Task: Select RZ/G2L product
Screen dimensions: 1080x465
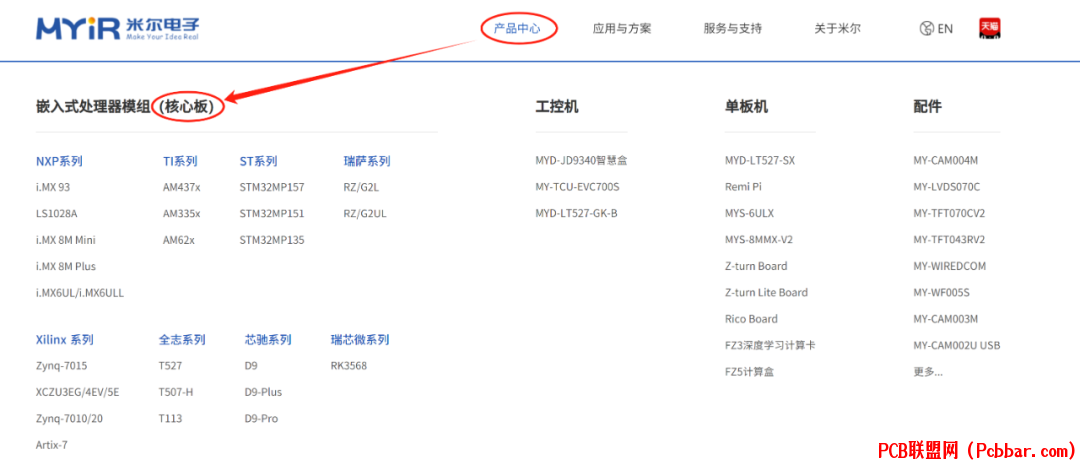Action: point(362,187)
